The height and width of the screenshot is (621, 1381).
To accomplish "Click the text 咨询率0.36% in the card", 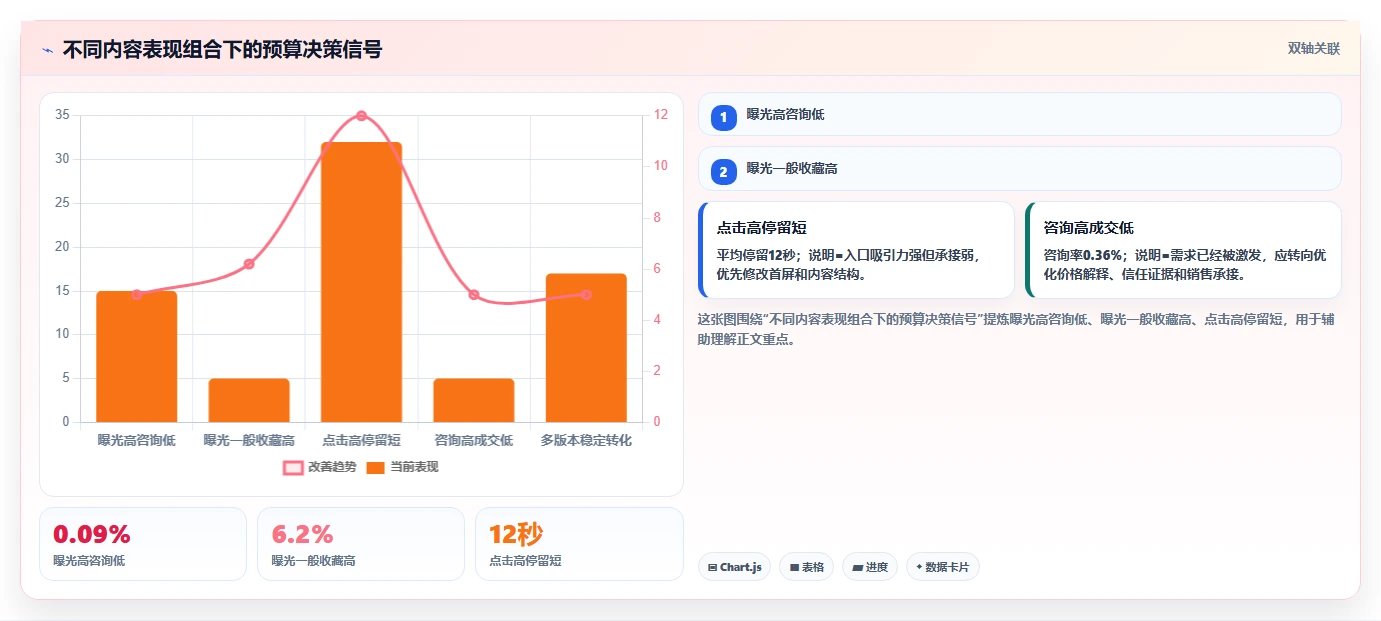I will (1082, 255).
